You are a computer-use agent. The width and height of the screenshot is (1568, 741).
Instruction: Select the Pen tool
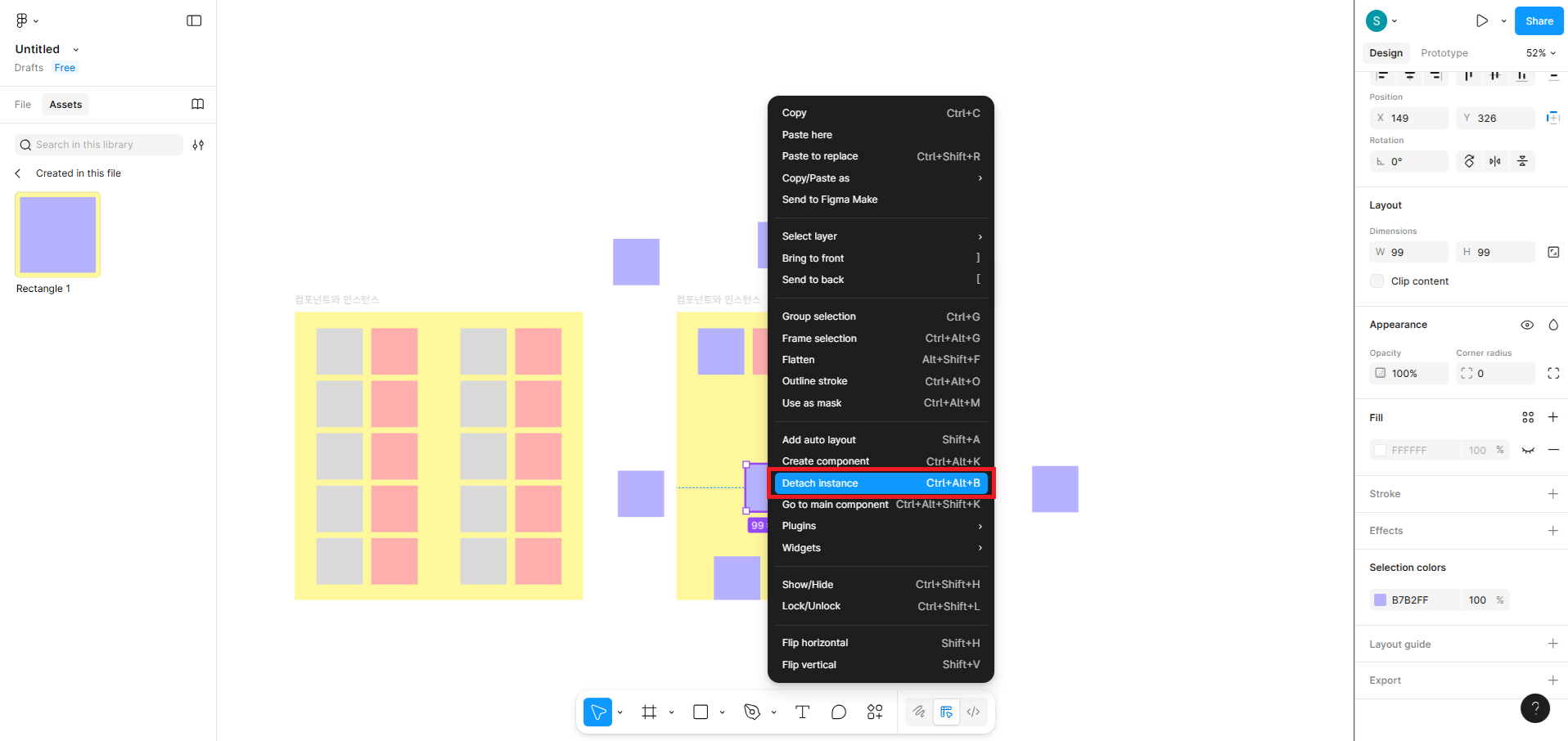click(x=752, y=712)
